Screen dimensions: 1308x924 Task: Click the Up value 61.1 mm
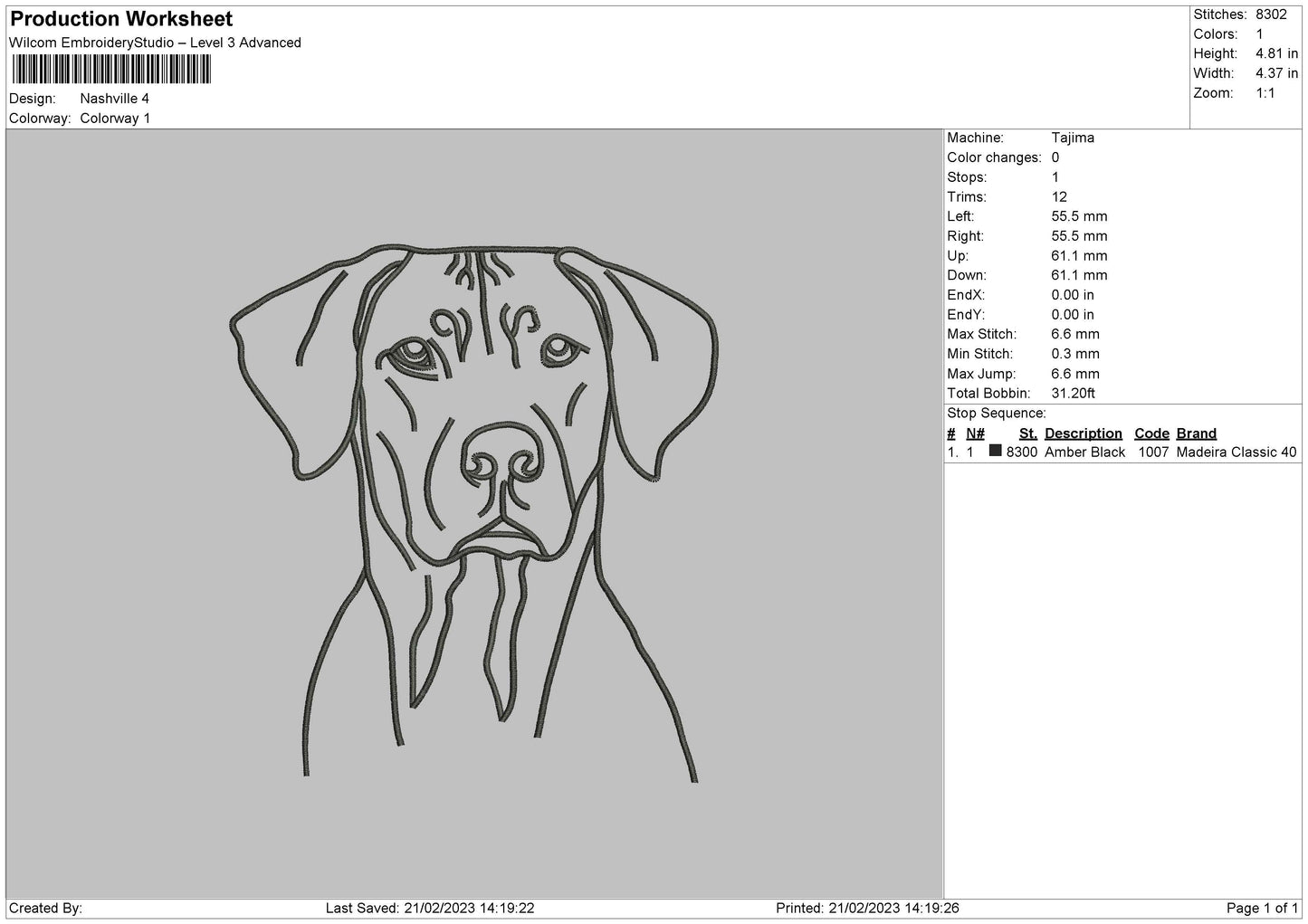coord(1079,256)
